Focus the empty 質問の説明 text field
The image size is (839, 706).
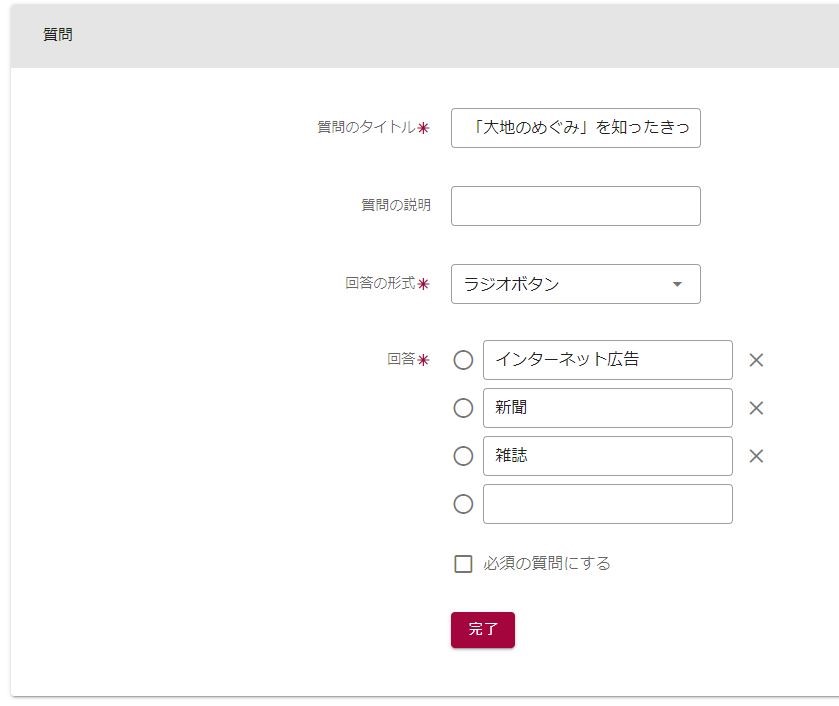(575, 206)
